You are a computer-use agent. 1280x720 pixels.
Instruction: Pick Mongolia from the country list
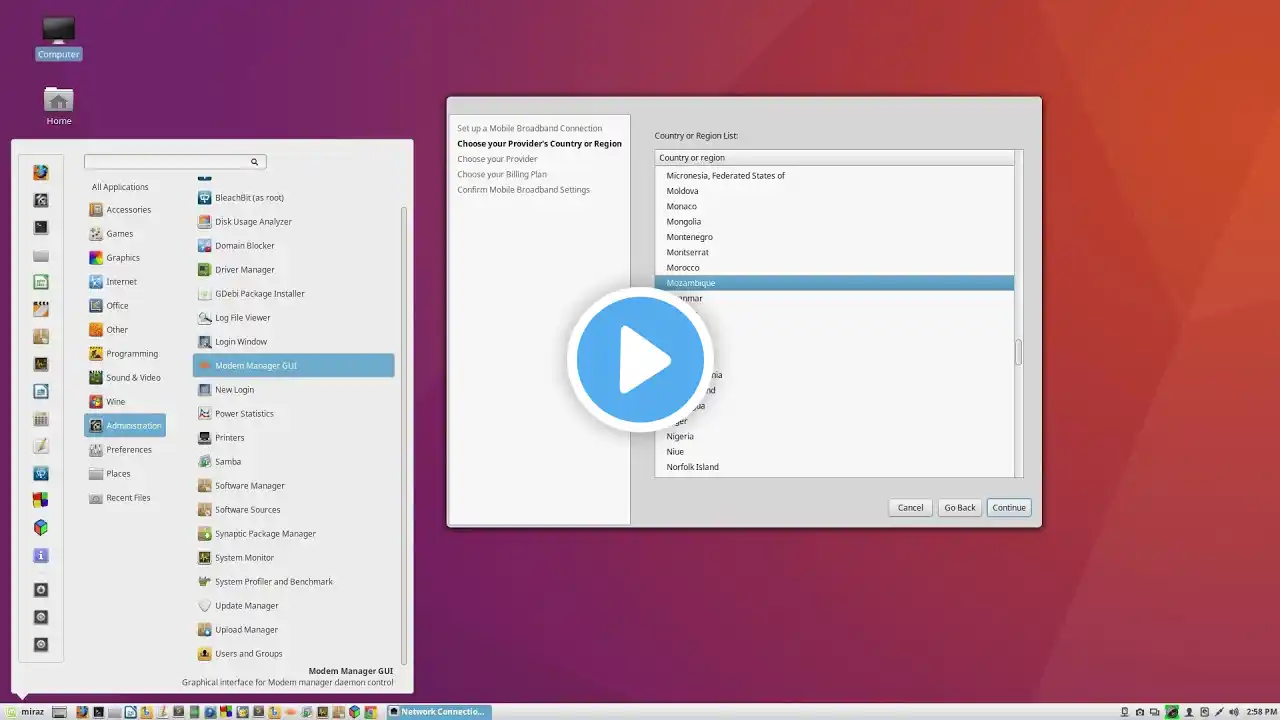(684, 222)
